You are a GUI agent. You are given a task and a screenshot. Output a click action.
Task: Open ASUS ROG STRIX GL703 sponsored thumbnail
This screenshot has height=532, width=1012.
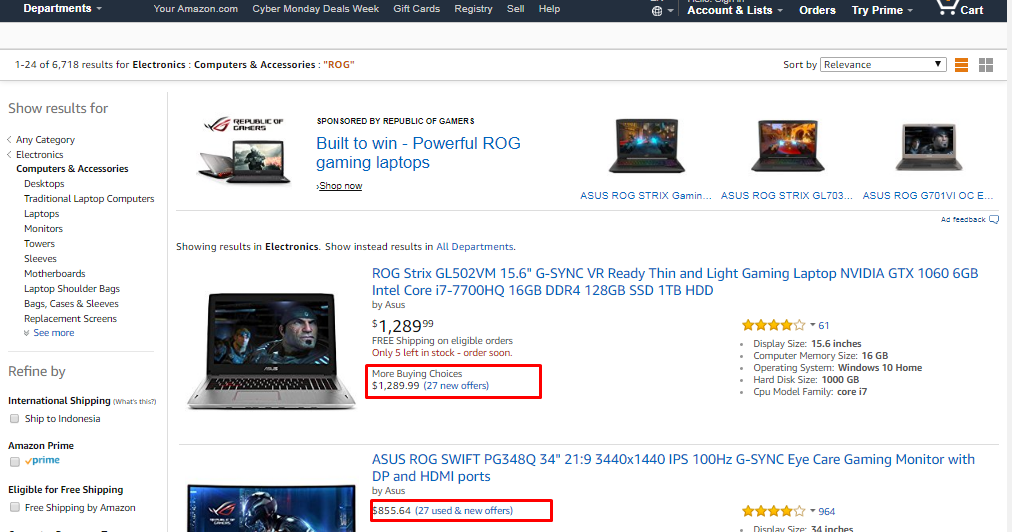click(787, 146)
